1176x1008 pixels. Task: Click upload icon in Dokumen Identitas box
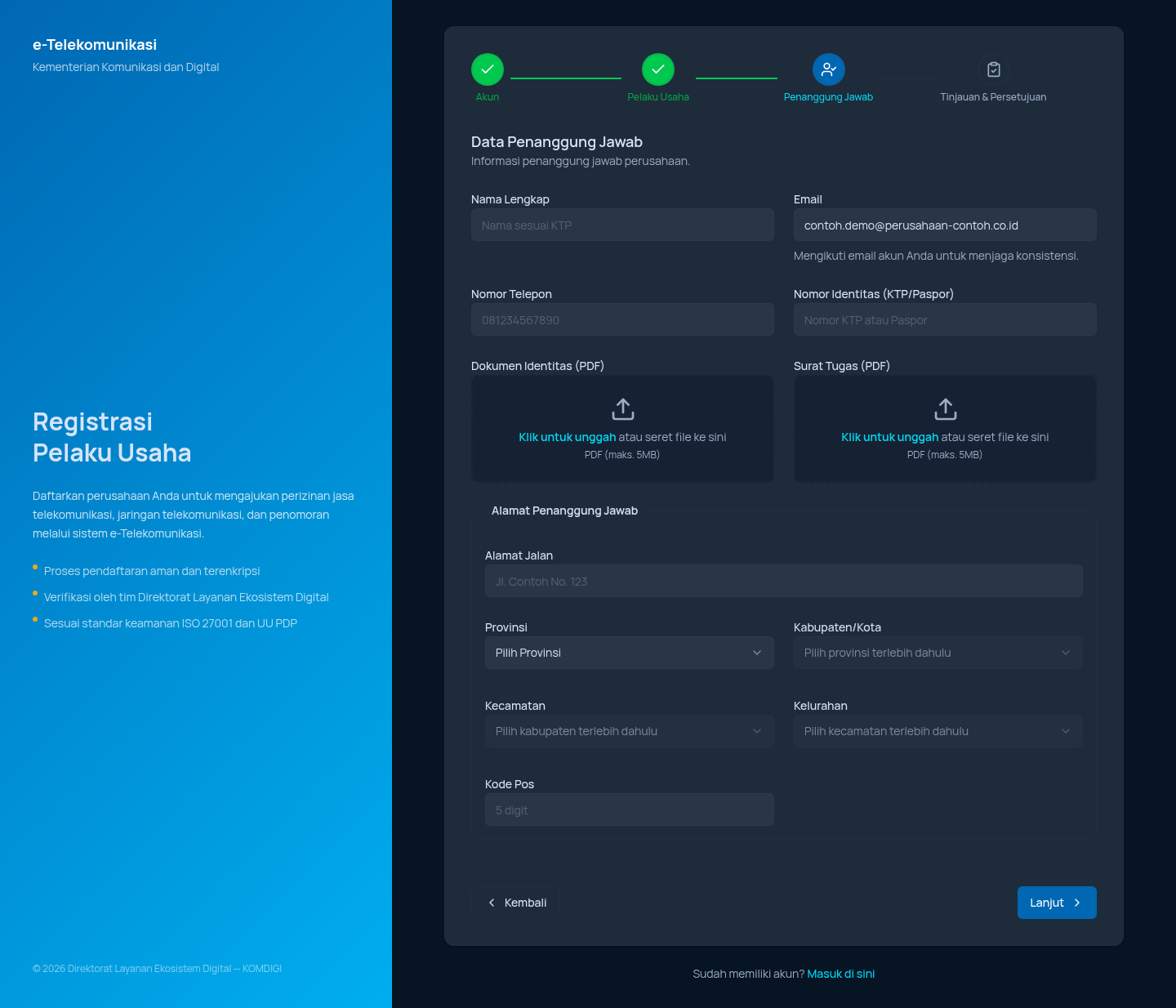pos(623,408)
